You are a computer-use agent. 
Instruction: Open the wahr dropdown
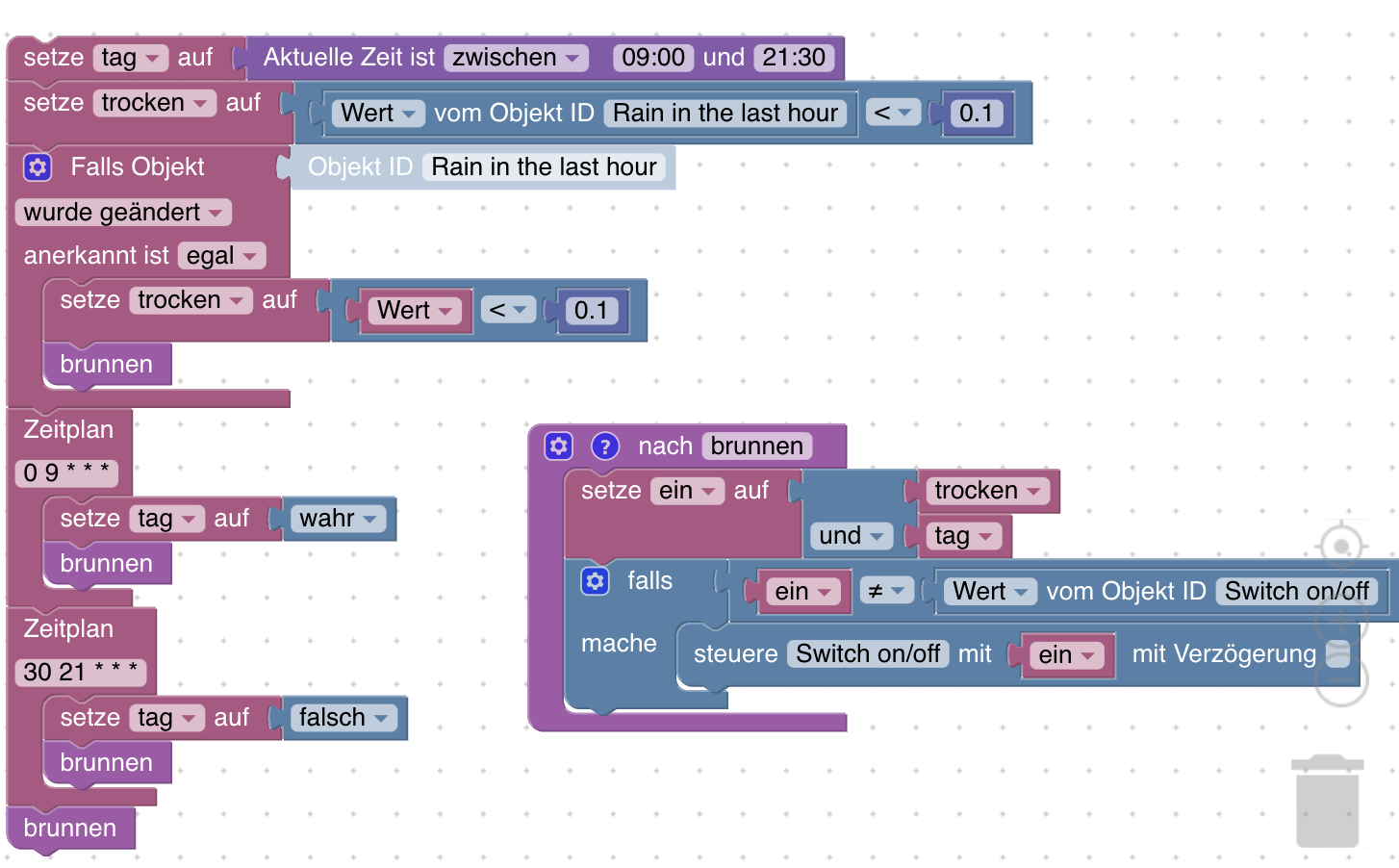pyautogui.click(x=339, y=519)
